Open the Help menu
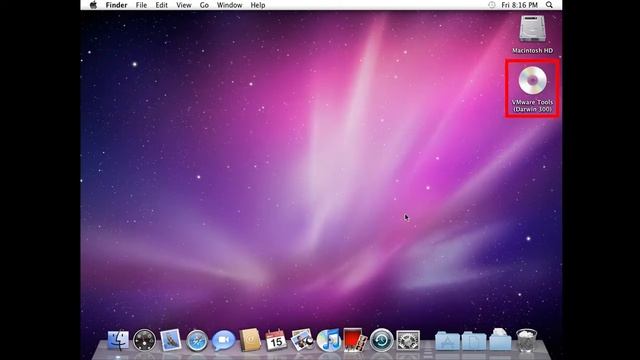 coord(258,5)
